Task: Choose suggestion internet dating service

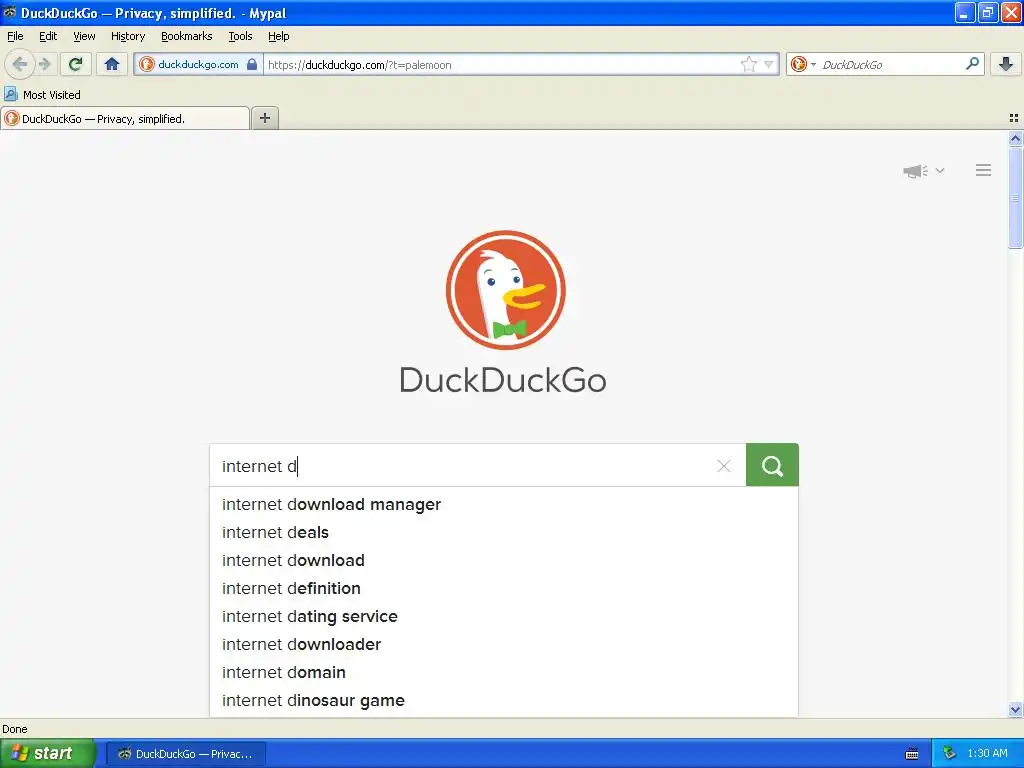Action: pos(504,616)
